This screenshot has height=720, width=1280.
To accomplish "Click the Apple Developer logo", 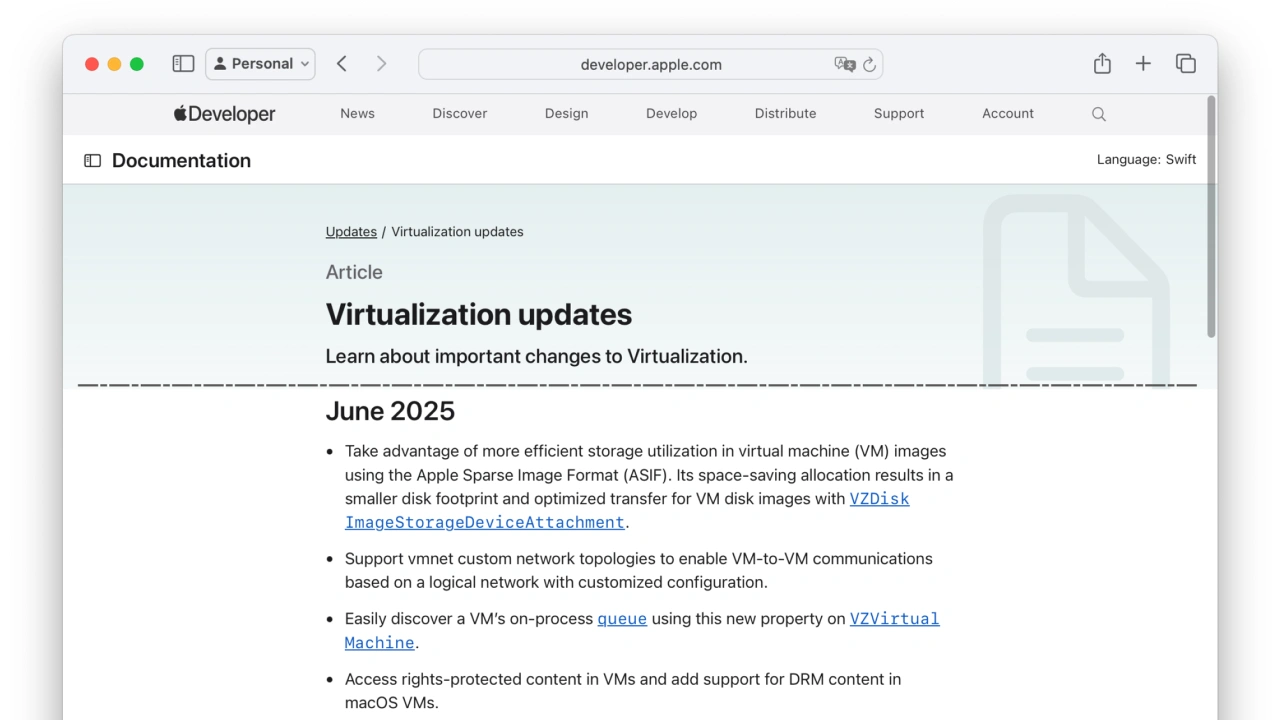I will [x=225, y=114].
